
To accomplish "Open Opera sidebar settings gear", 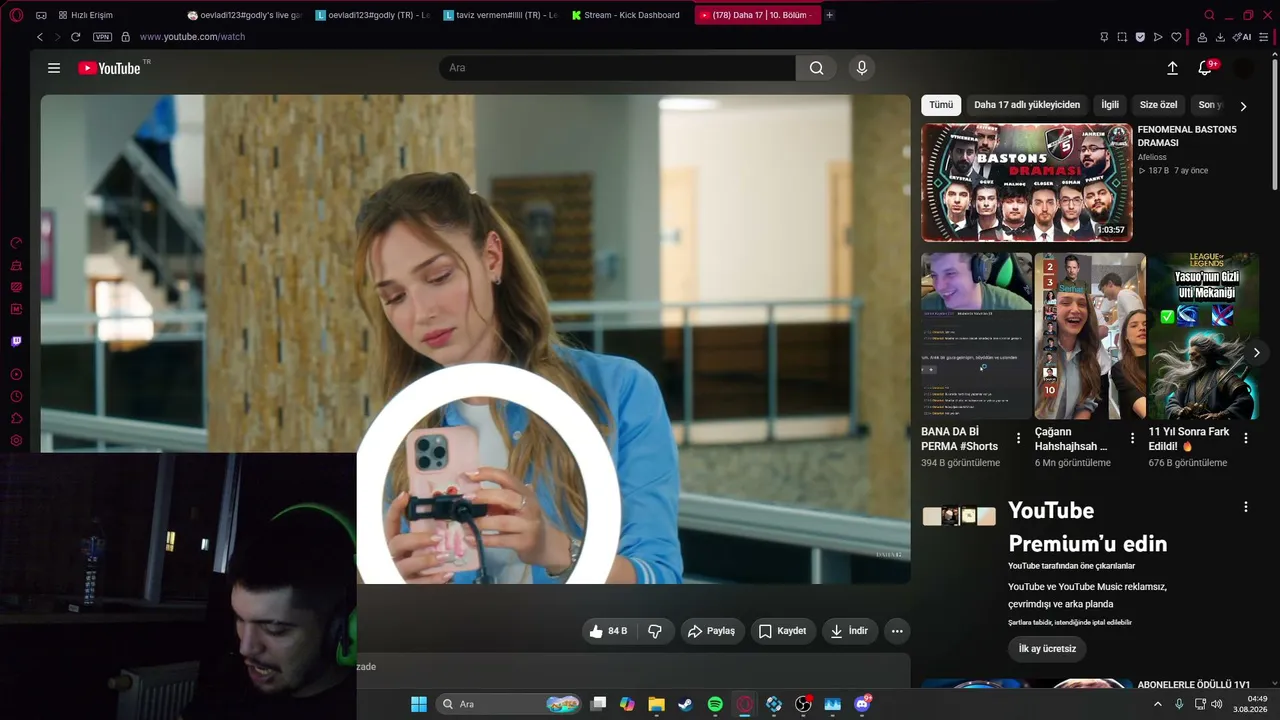I will [16, 441].
